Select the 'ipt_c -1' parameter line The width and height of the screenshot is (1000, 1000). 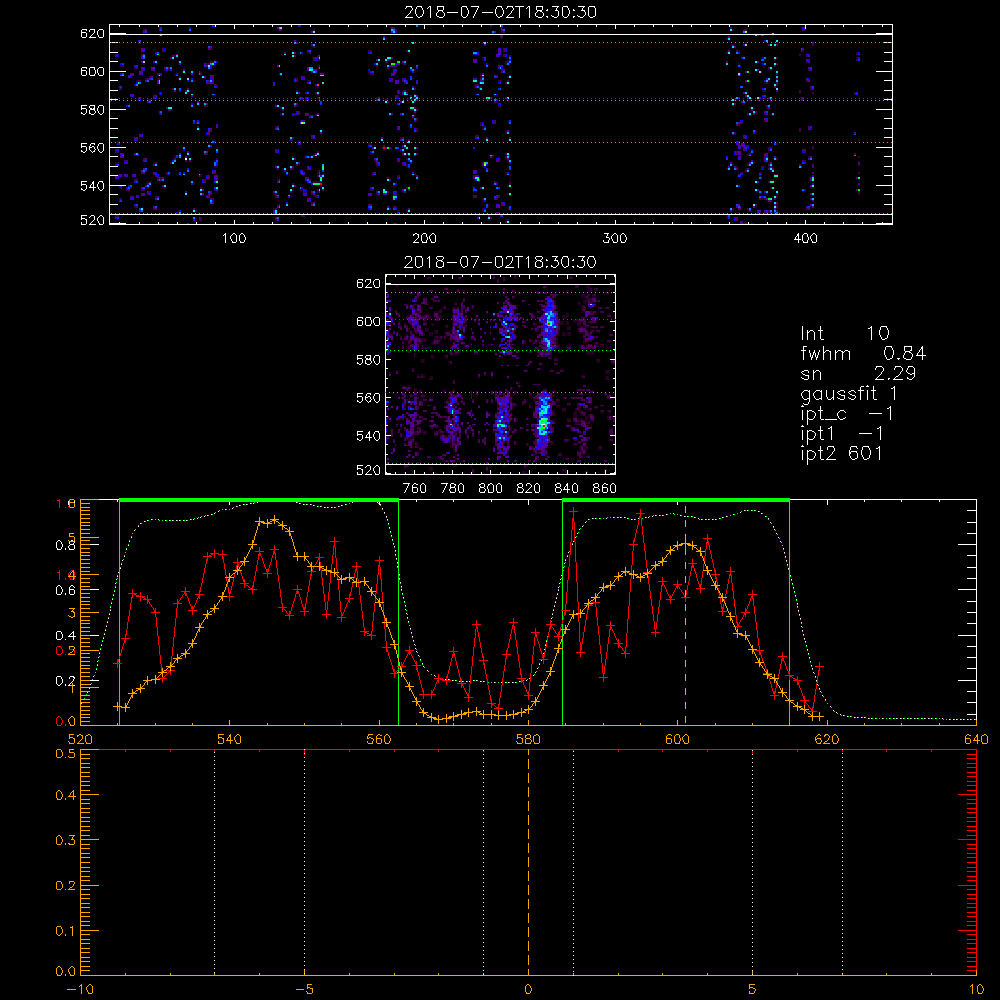pyautogui.click(x=847, y=414)
